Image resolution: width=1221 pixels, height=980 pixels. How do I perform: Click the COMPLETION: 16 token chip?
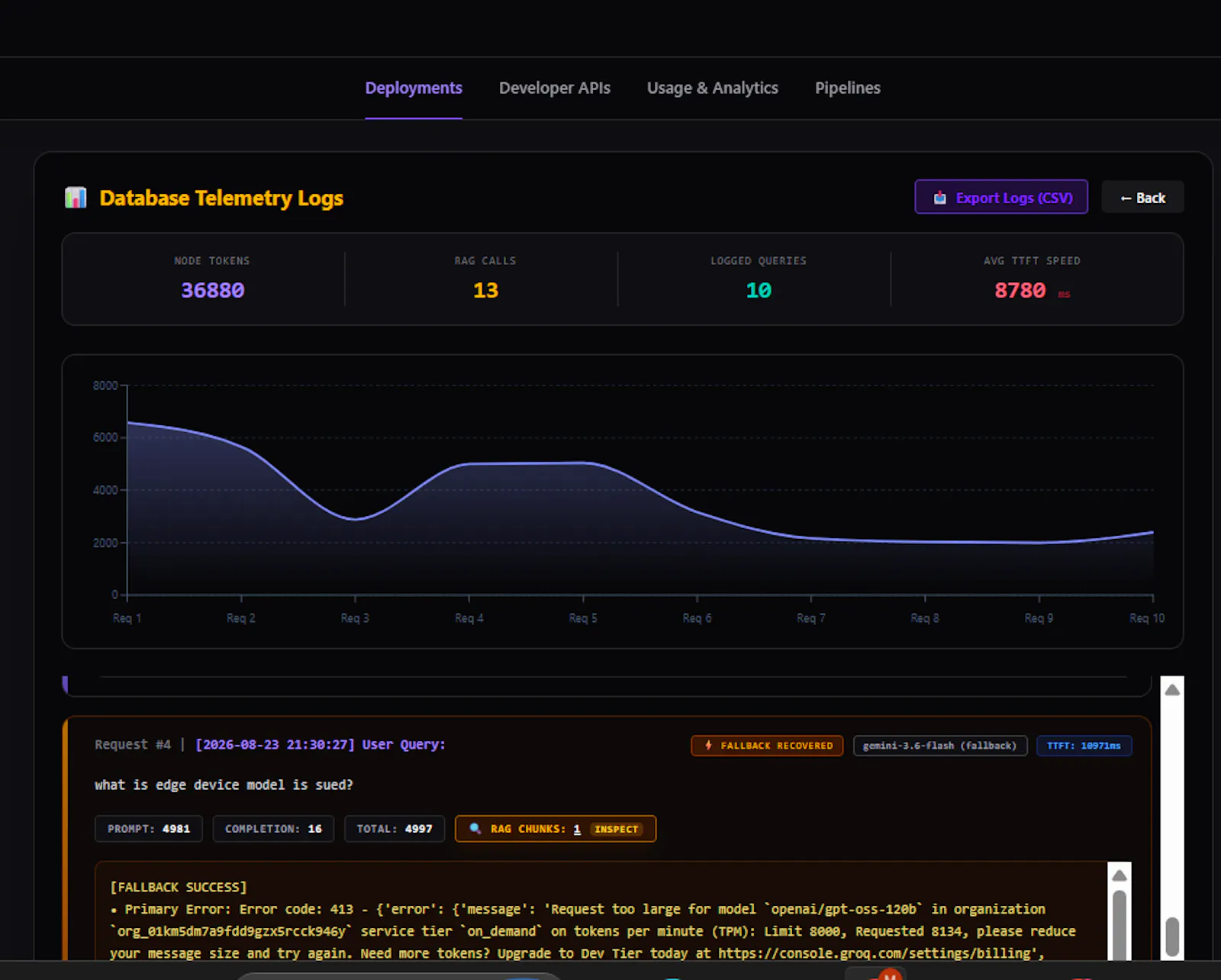[273, 829]
